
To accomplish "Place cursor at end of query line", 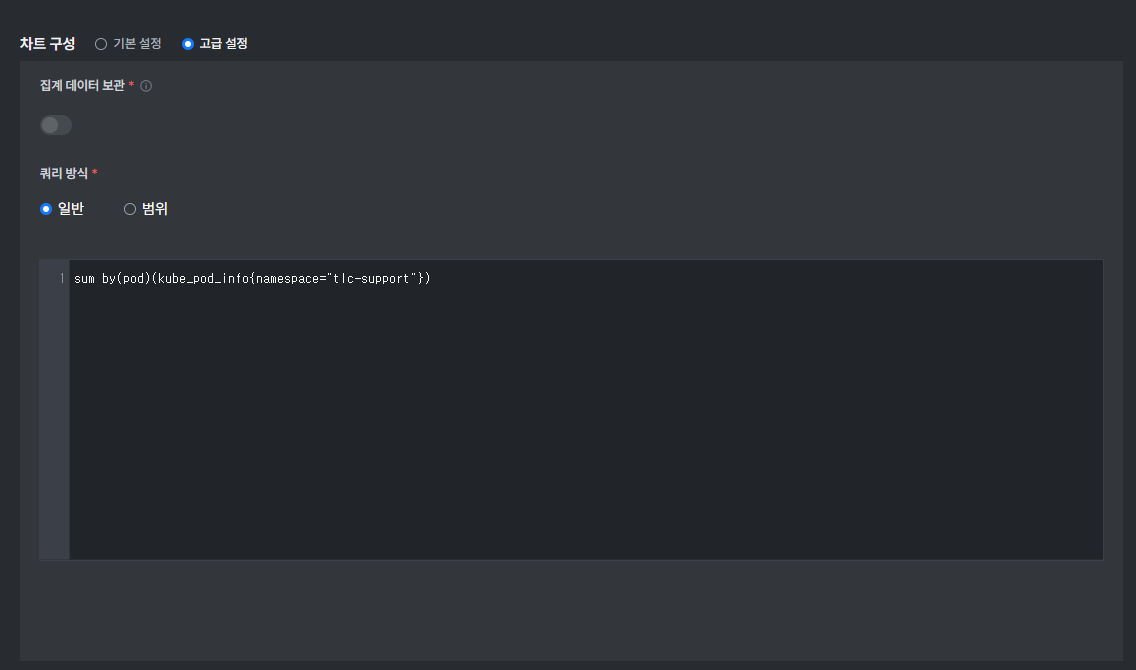I will click(x=432, y=279).
